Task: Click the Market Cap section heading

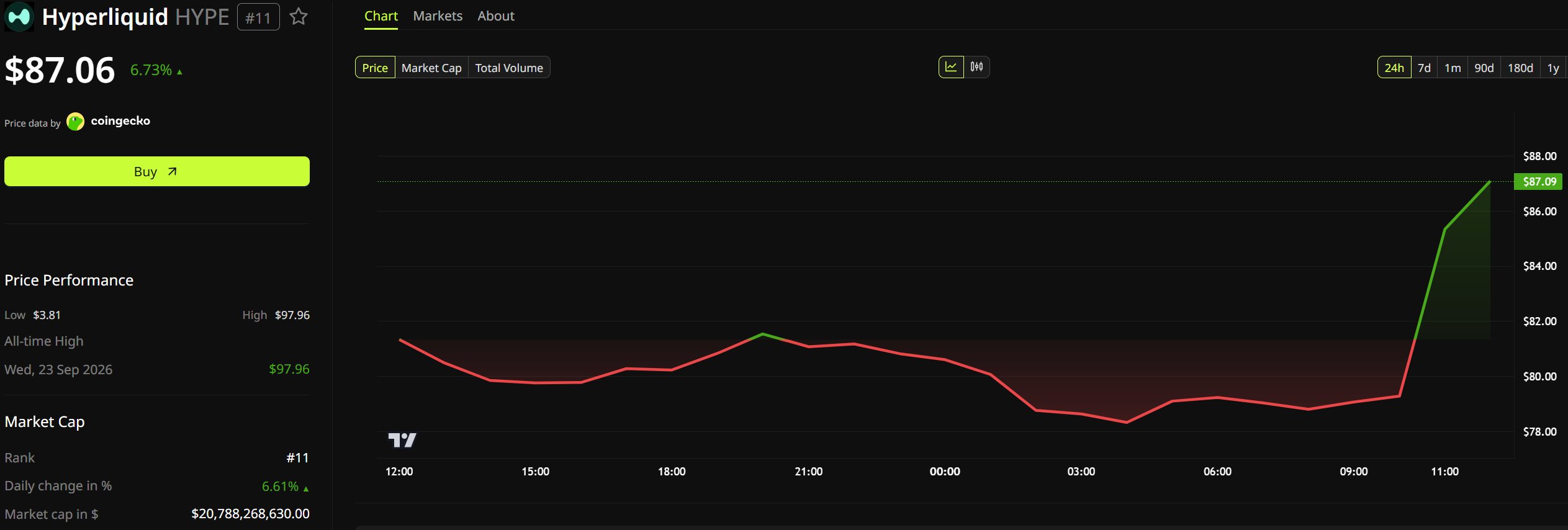Action: point(45,422)
